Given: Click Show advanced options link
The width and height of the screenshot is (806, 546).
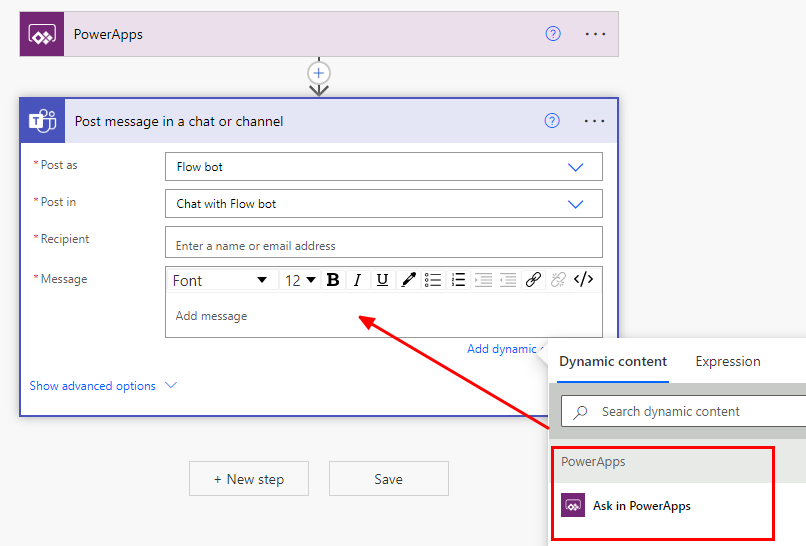Looking at the screenshot, I should (93, 386).
